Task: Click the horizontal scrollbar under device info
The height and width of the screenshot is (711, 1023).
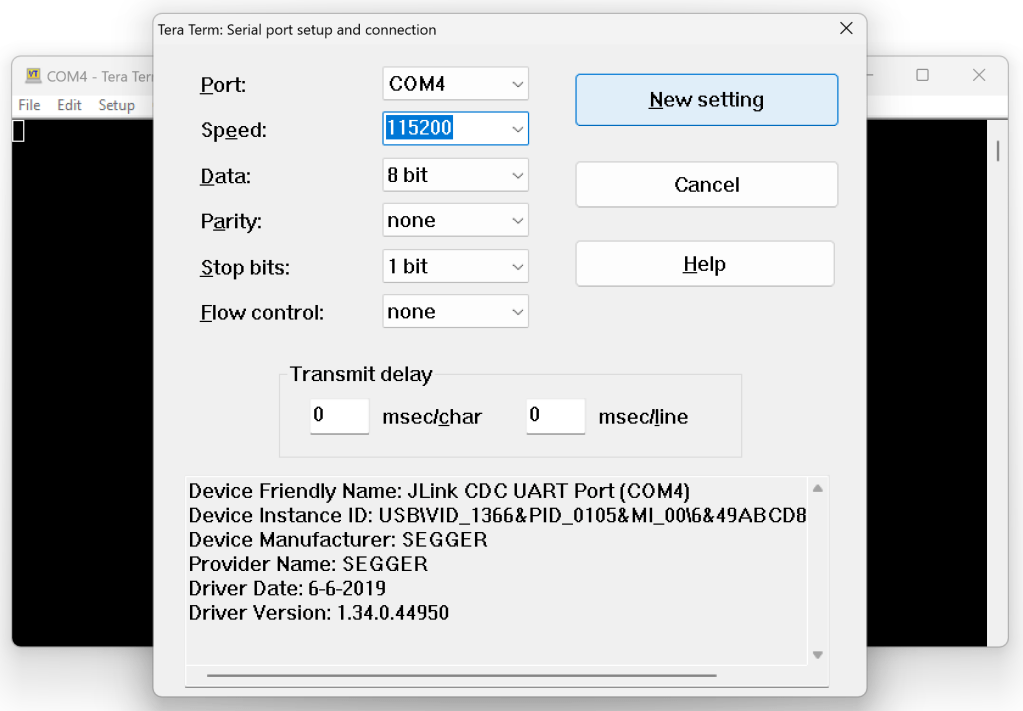Action: (461, 676)
